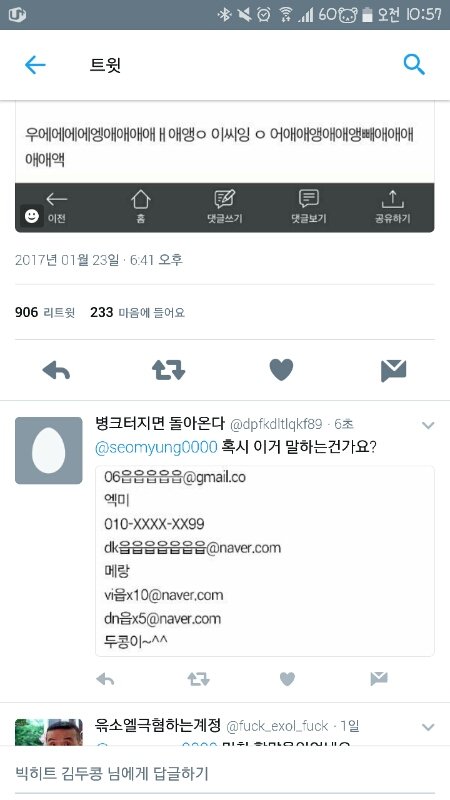
Task: Like the 병크터지면 돌아온다 reply
Action: [x=287, y=679]
